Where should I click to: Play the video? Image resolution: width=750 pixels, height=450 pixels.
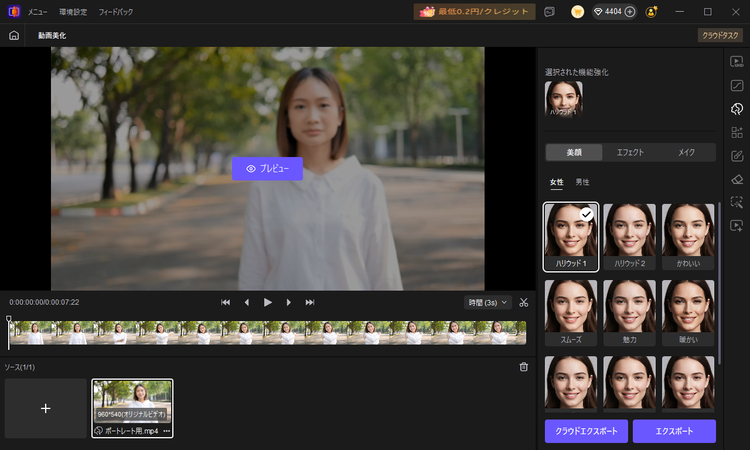(x=267, y=302)
